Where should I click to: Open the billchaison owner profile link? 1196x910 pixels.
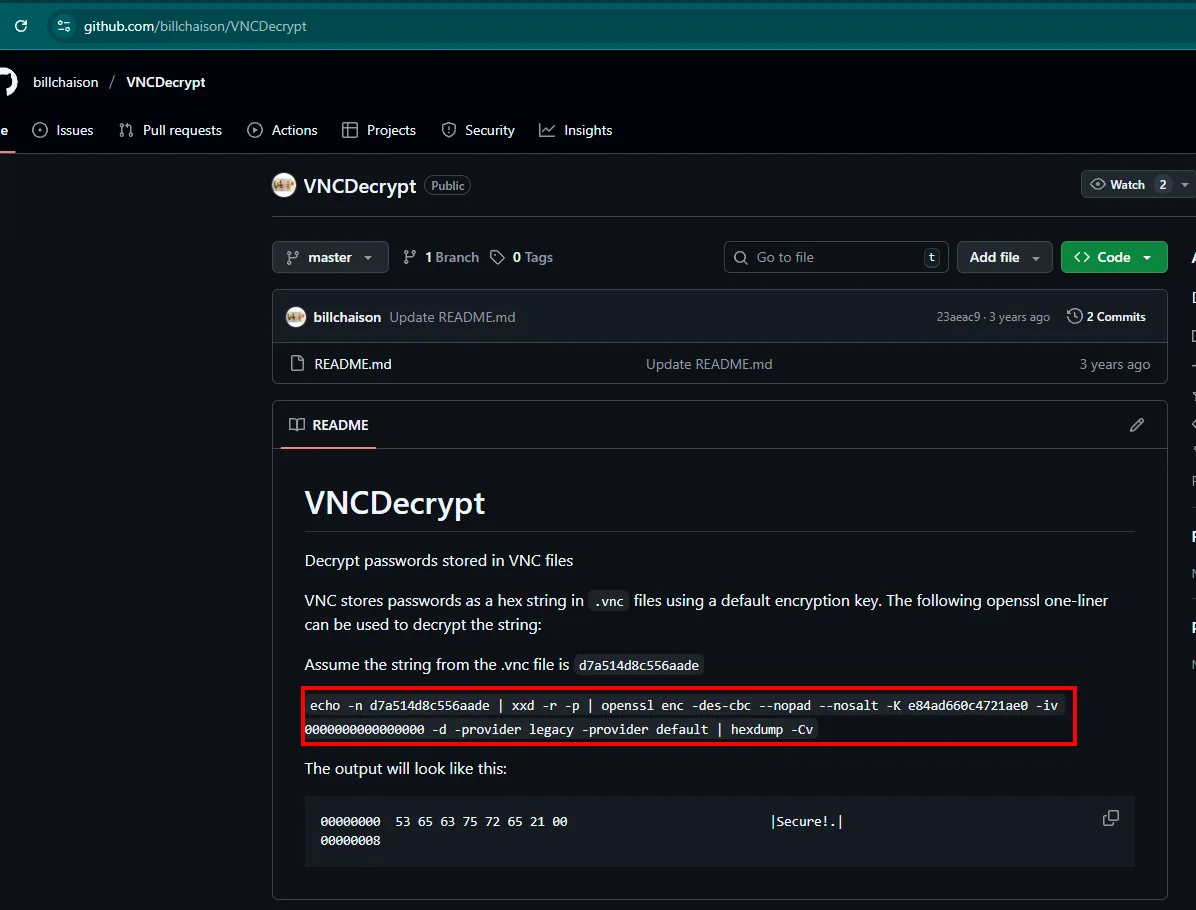[x=66, y=82]
